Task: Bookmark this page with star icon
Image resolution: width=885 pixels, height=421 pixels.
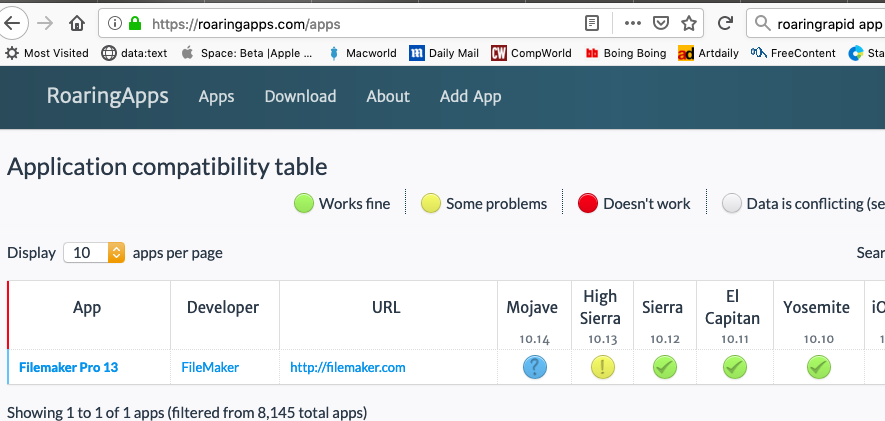Action: coord(689,23)
